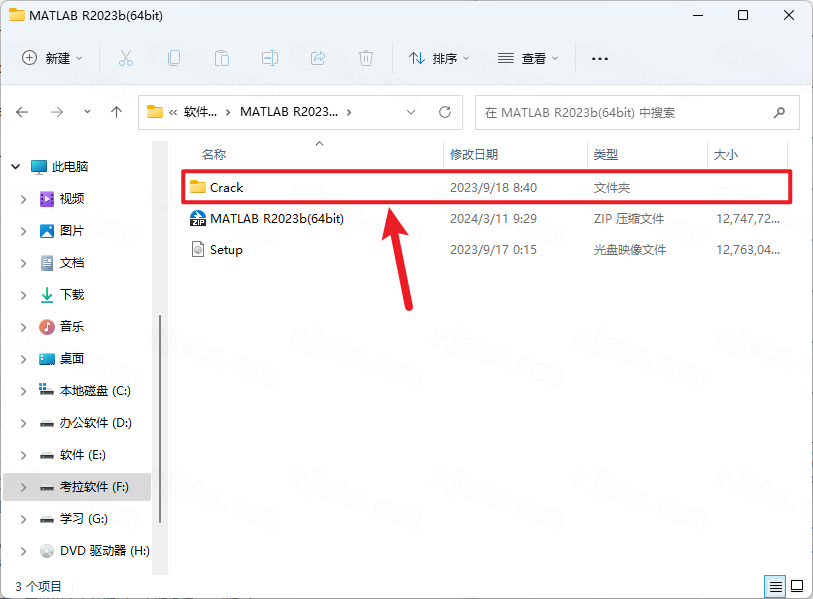Select the Setup disc image file

[226, 250]
